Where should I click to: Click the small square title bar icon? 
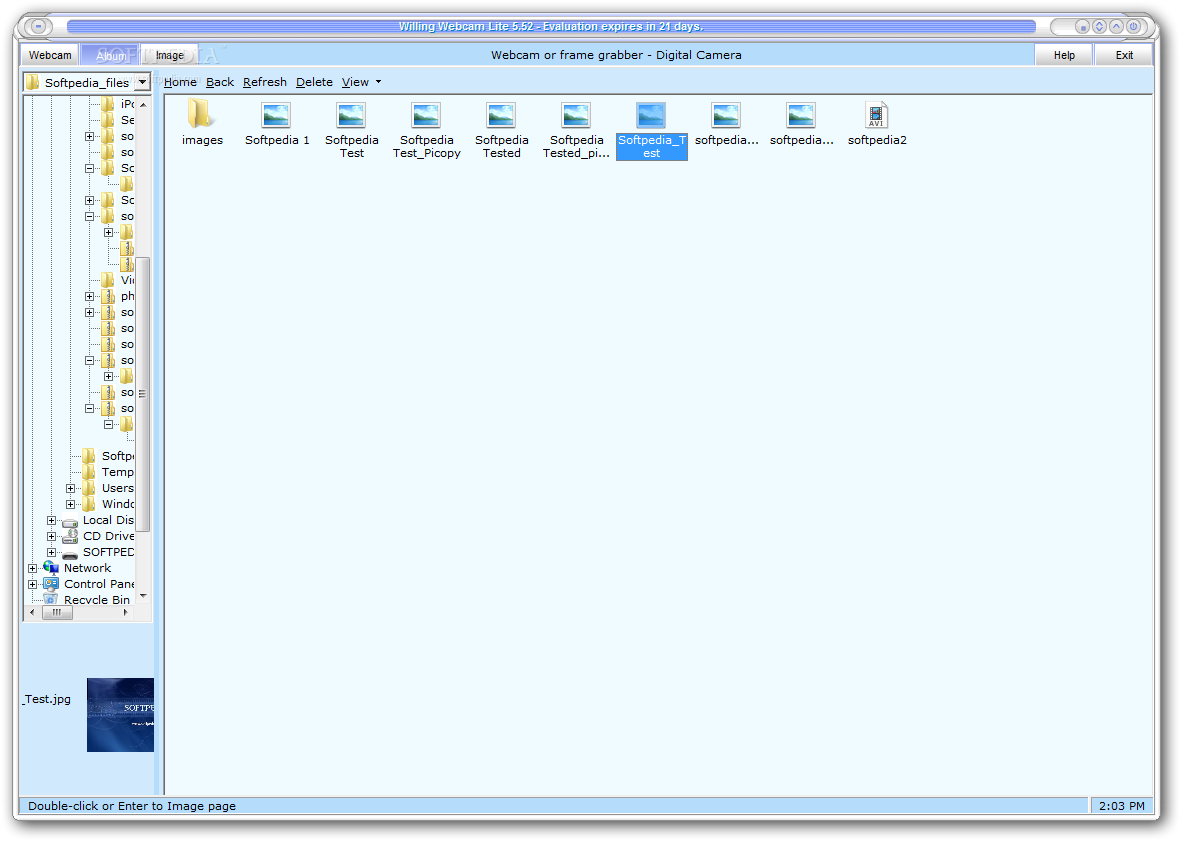[1082, 26]
